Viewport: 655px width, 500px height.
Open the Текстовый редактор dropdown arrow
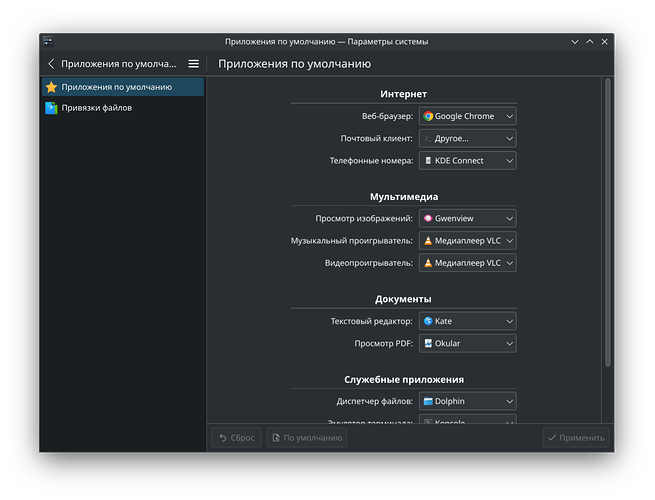coord(509,321)
